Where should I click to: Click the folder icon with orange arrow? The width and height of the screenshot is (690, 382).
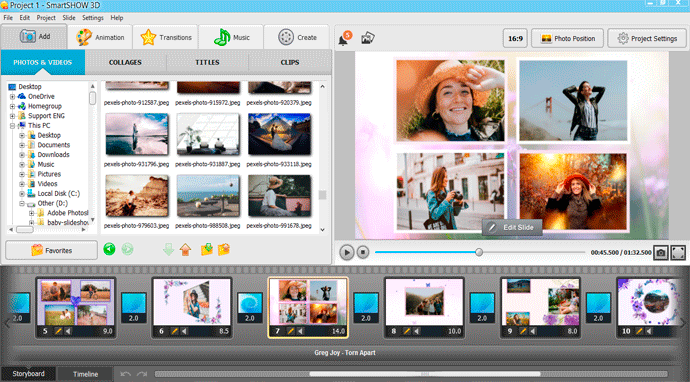pos(224,250)
